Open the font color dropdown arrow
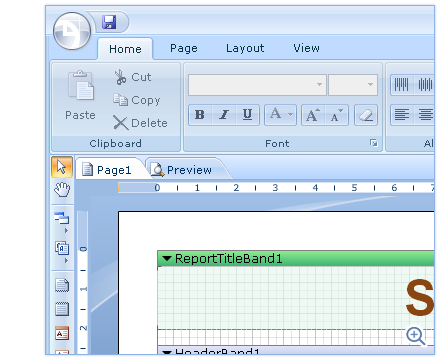Image resolution: width=440 pixels, height=360 pixels. (x=290, y=115)
